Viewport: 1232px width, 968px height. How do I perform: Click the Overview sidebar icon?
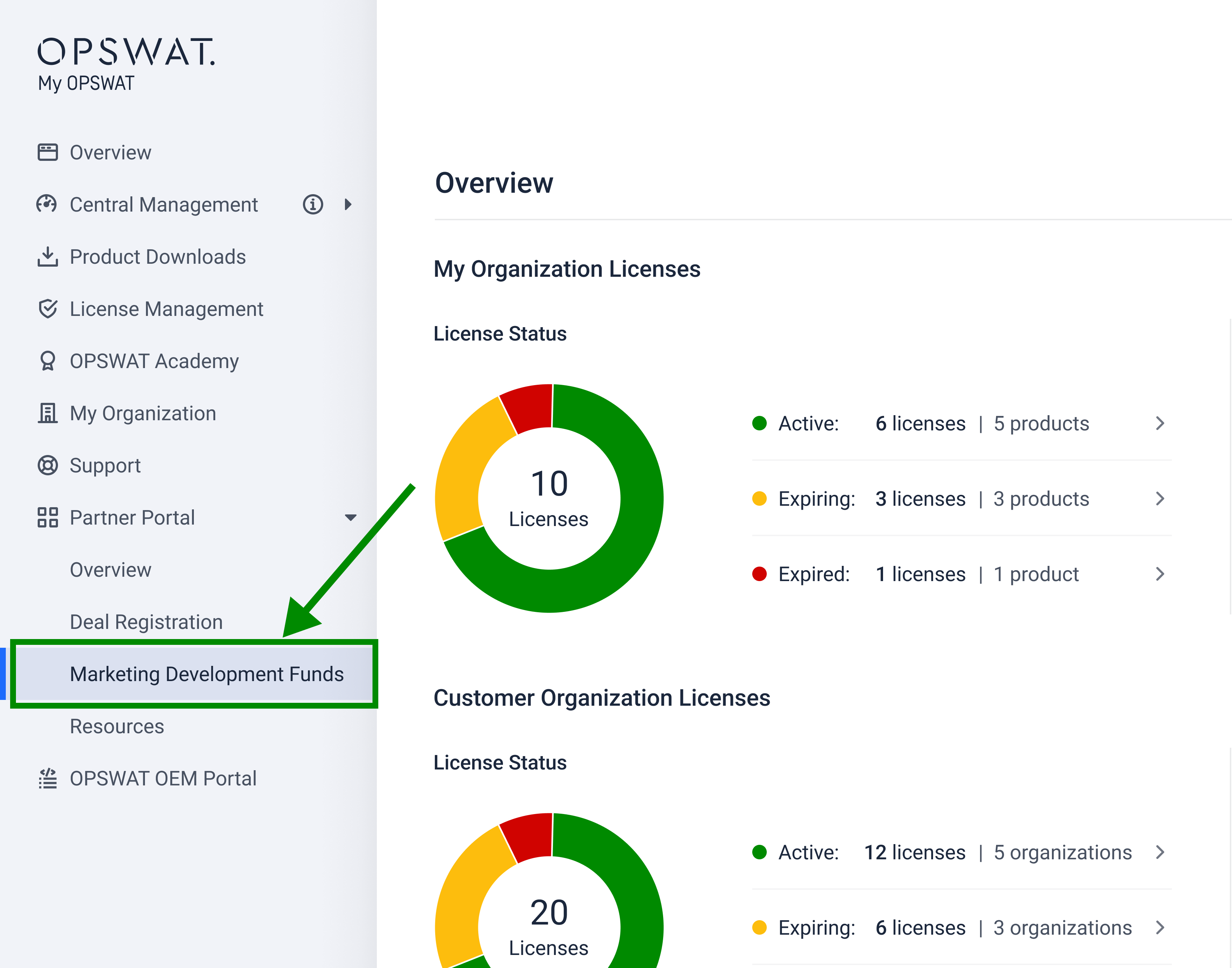pos(47,153)
